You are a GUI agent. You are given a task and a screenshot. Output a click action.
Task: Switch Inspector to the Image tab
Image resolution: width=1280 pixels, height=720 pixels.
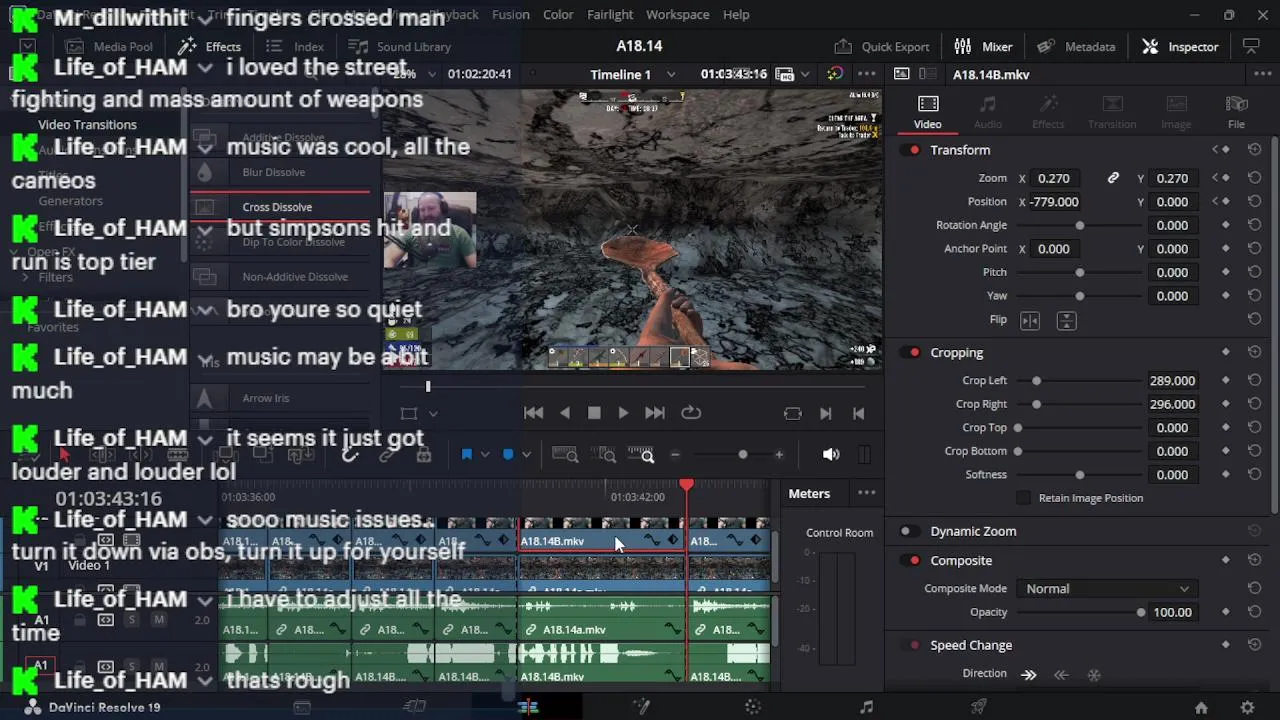[1176, 112]
